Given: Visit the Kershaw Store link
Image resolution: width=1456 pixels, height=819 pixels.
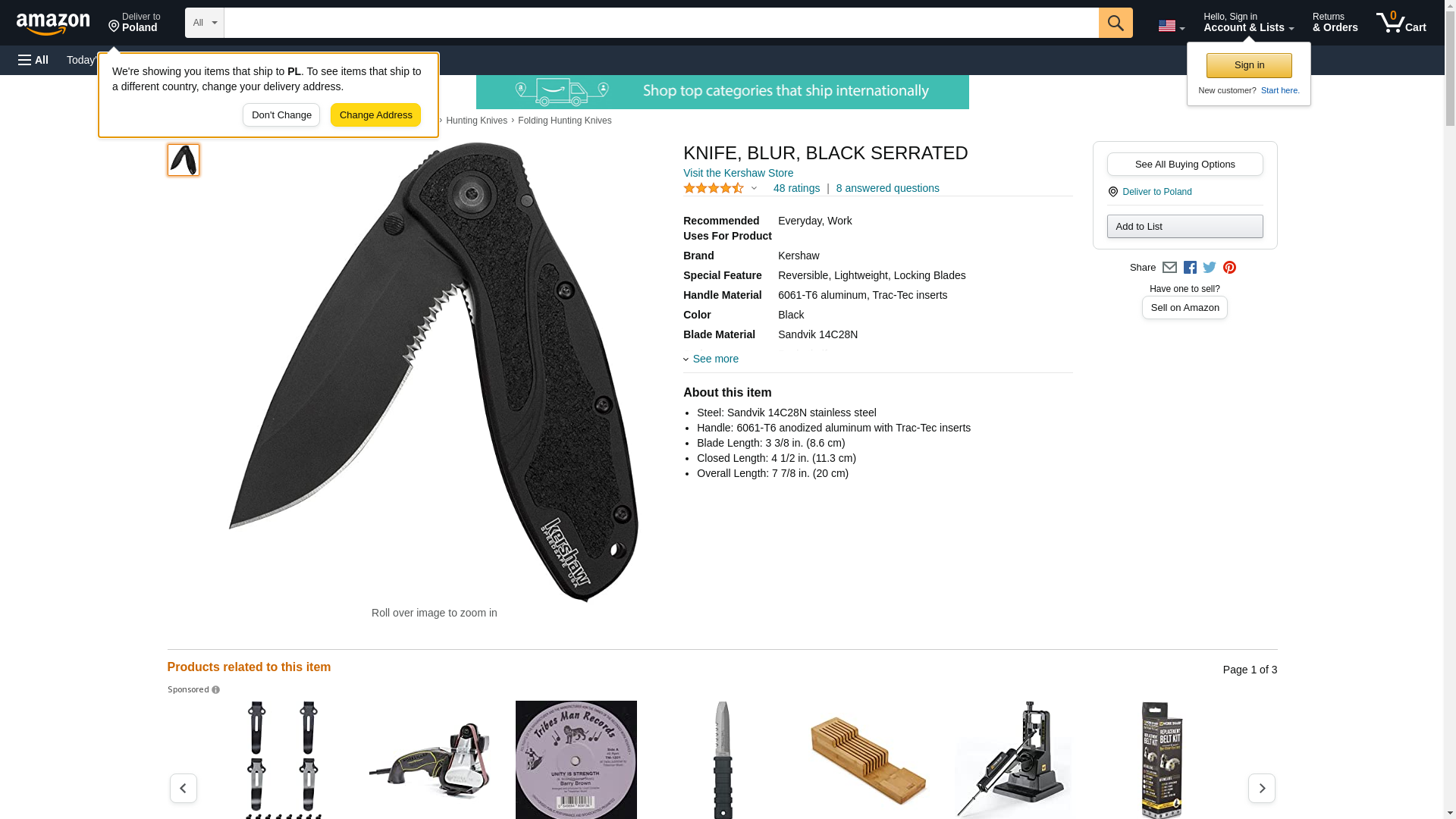Looking at the screenshot, I should point(738,173).
